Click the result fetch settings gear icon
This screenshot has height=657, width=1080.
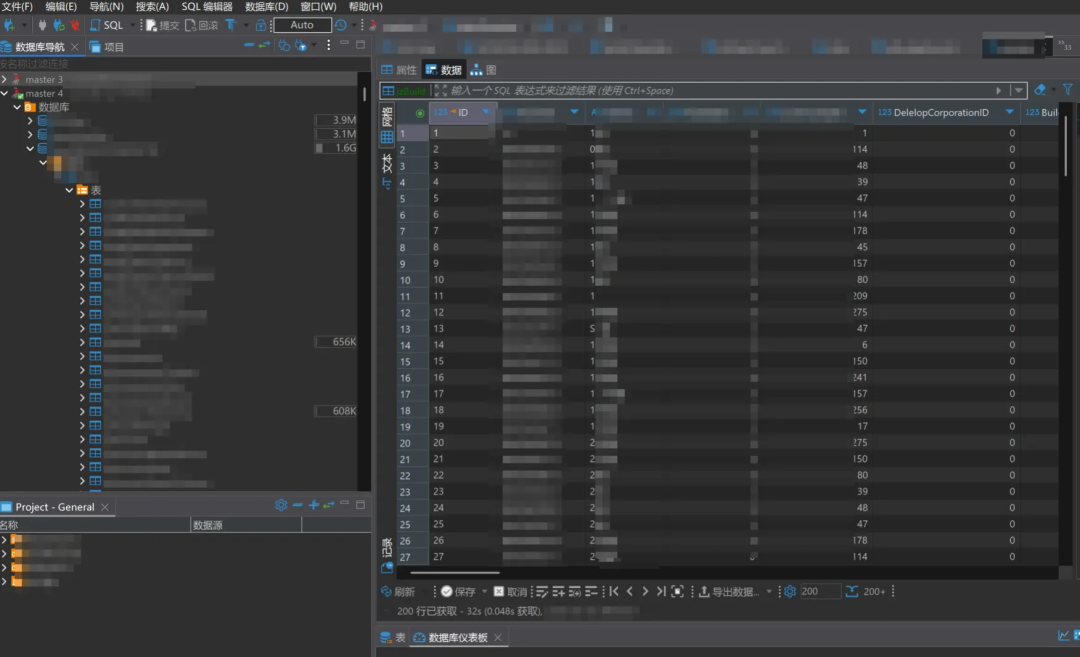789,591
